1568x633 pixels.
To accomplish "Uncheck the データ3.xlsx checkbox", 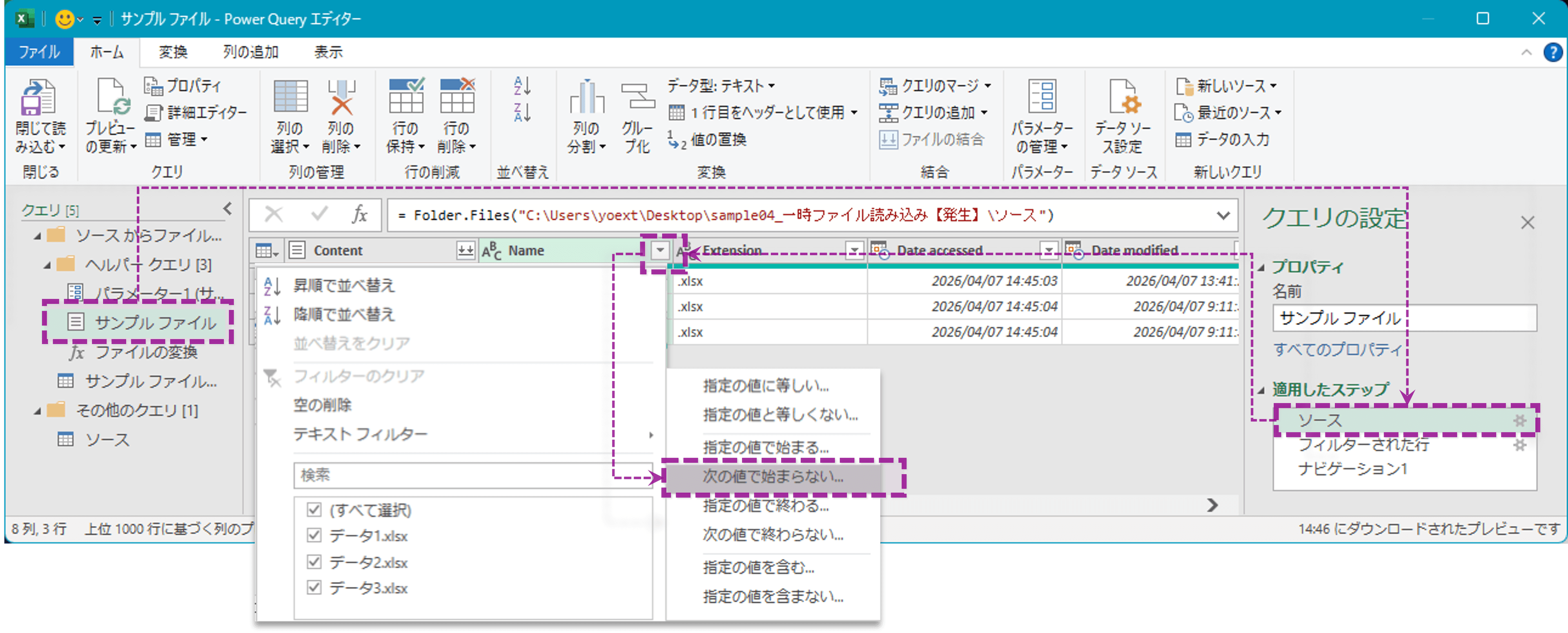I will coord(314,588).
